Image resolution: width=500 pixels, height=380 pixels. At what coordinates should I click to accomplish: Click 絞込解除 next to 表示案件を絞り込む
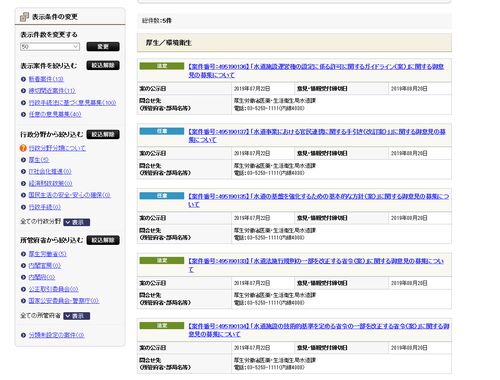coord(103,65)
